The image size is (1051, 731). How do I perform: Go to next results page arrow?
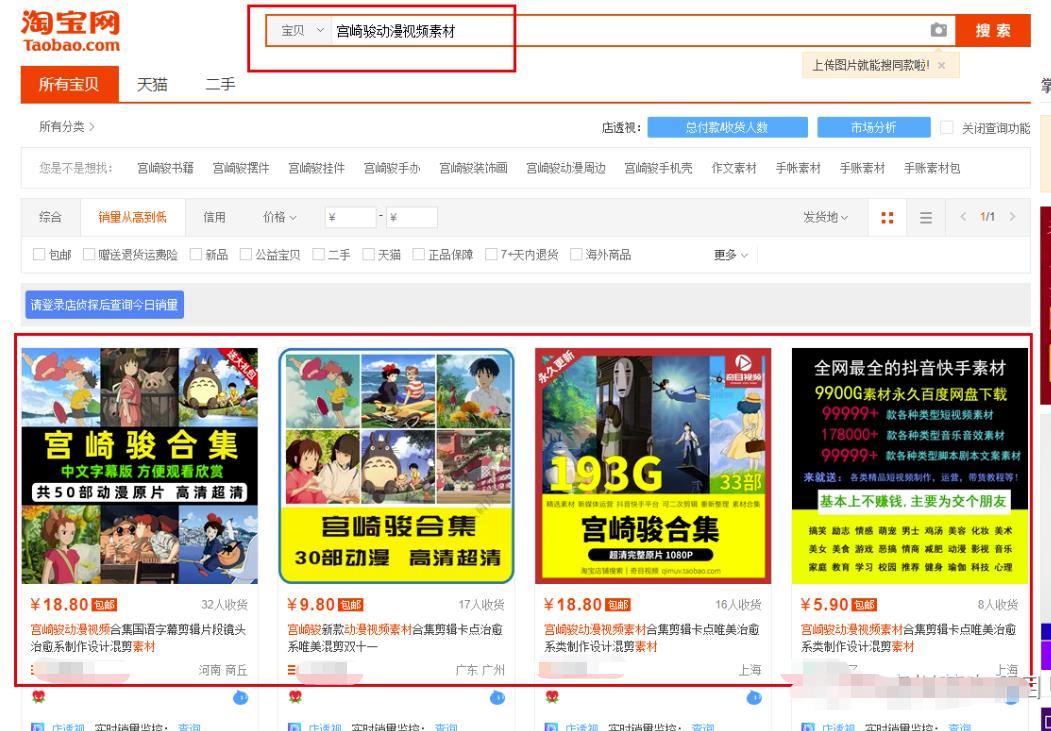1012,216
